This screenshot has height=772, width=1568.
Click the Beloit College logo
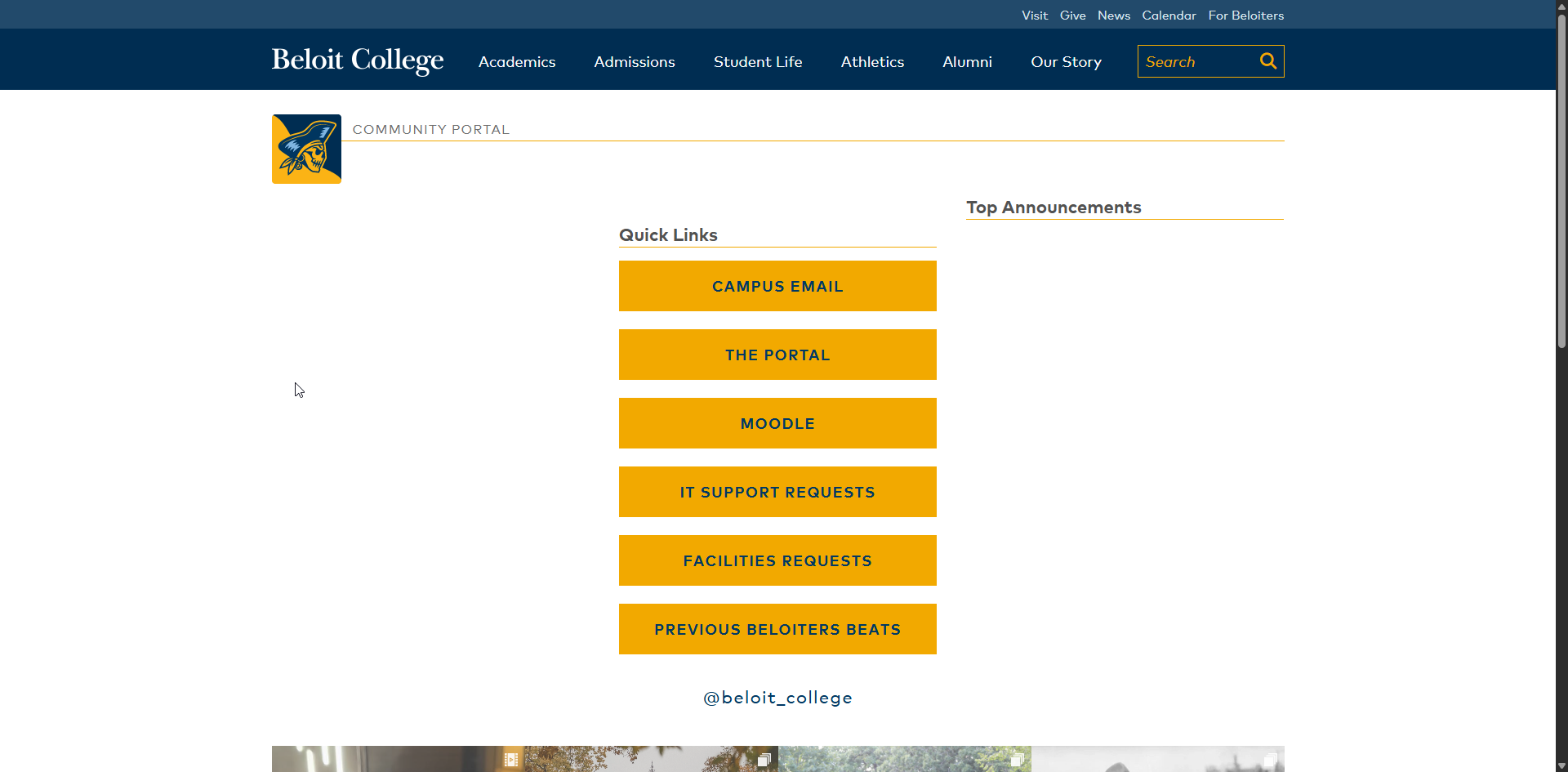coord(357,60)
